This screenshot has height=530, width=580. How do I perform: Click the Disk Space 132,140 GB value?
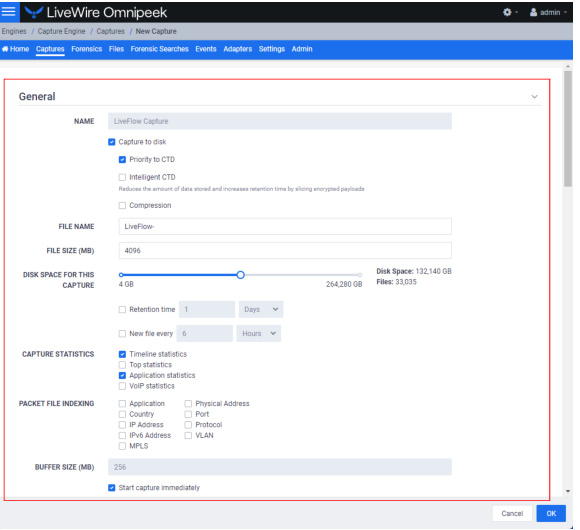433,271
